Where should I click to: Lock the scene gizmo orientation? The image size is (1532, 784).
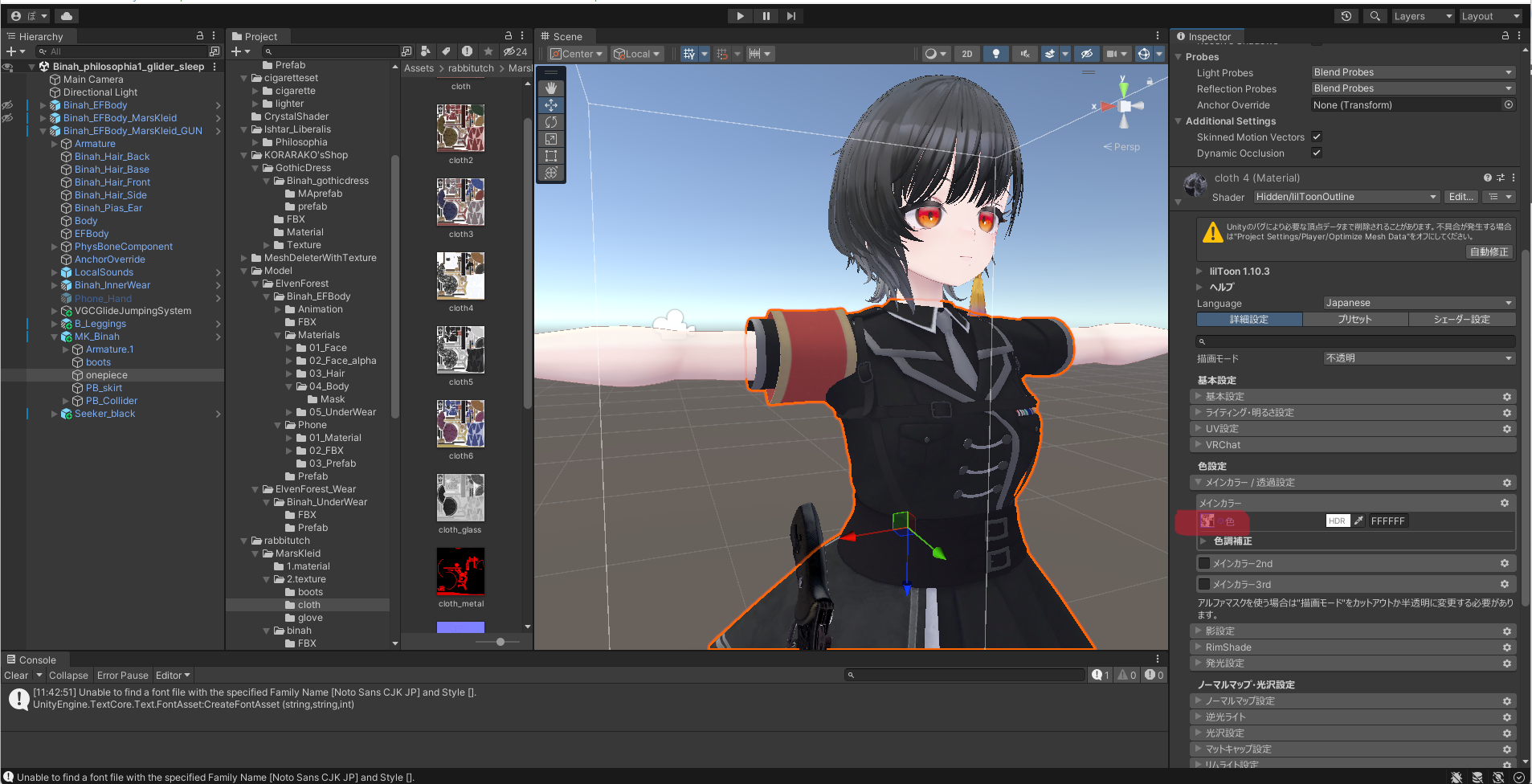click(x=1150, y=81)
